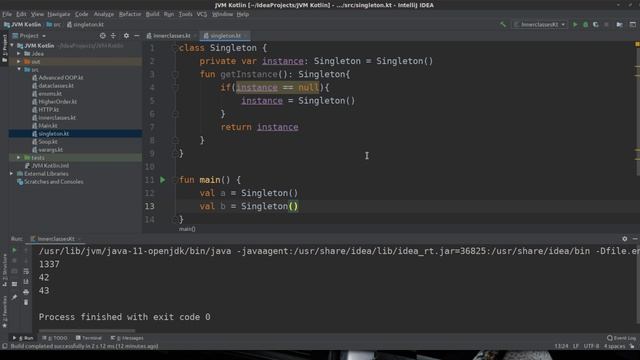Click the disabled Stop icon in the top toolbar
Viewport: 640px width, 360px height.
point(607,24)
